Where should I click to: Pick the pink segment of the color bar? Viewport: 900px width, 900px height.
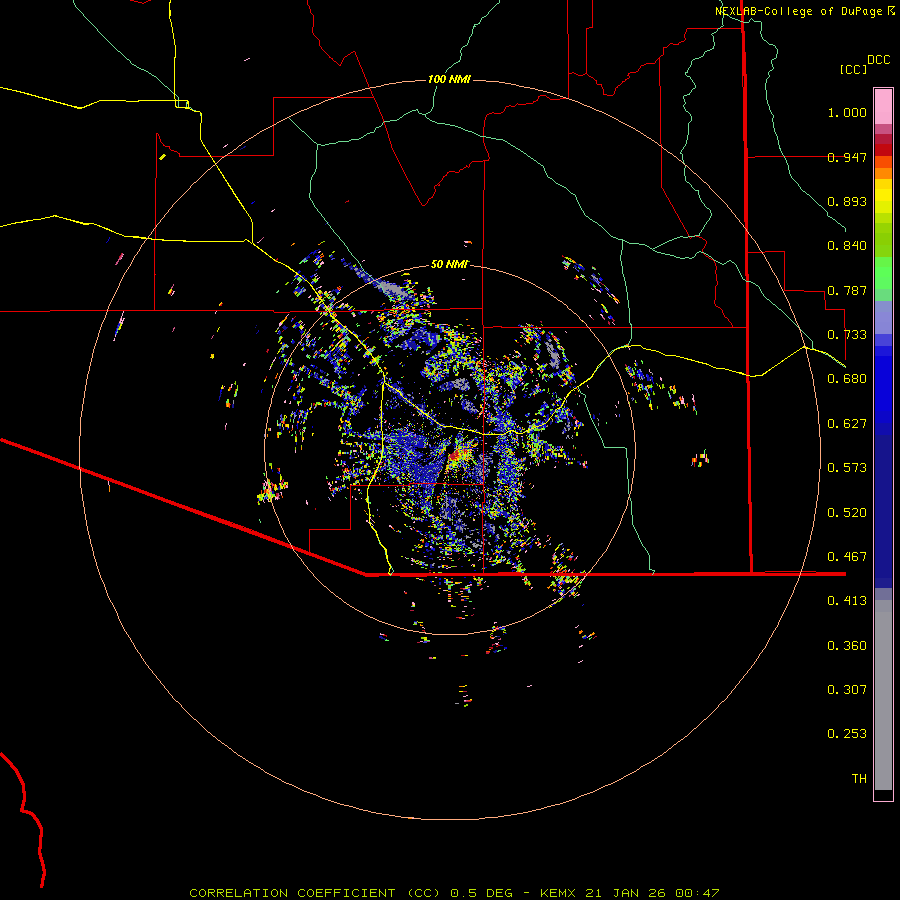pyautogui.click(x=883, y=106)
